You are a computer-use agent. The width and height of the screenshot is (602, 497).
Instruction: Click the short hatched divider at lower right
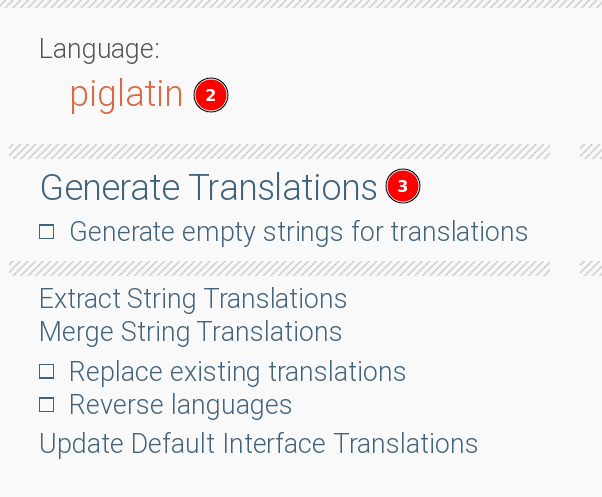click(x=590, y=268)
